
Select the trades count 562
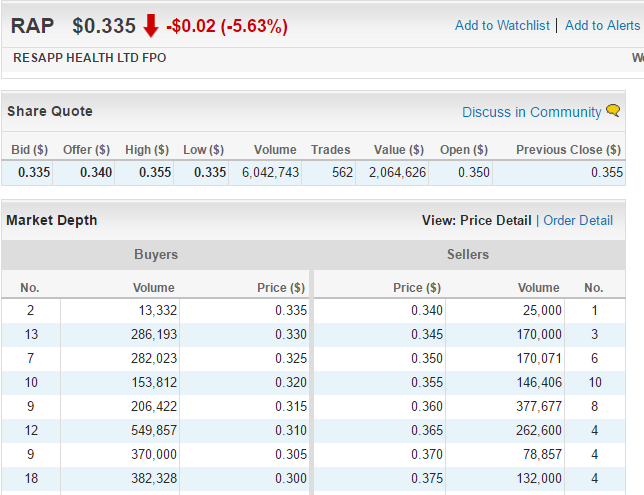tap(343, 173)
